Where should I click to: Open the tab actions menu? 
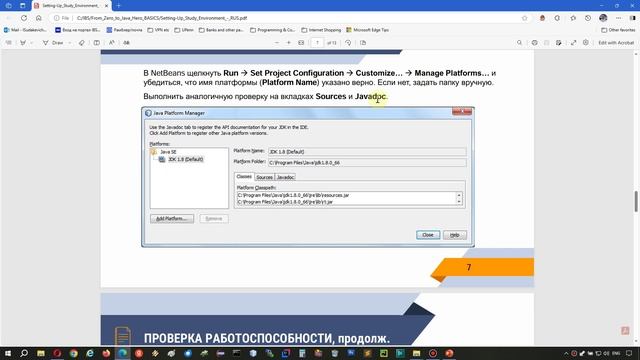tap(22, 6)
